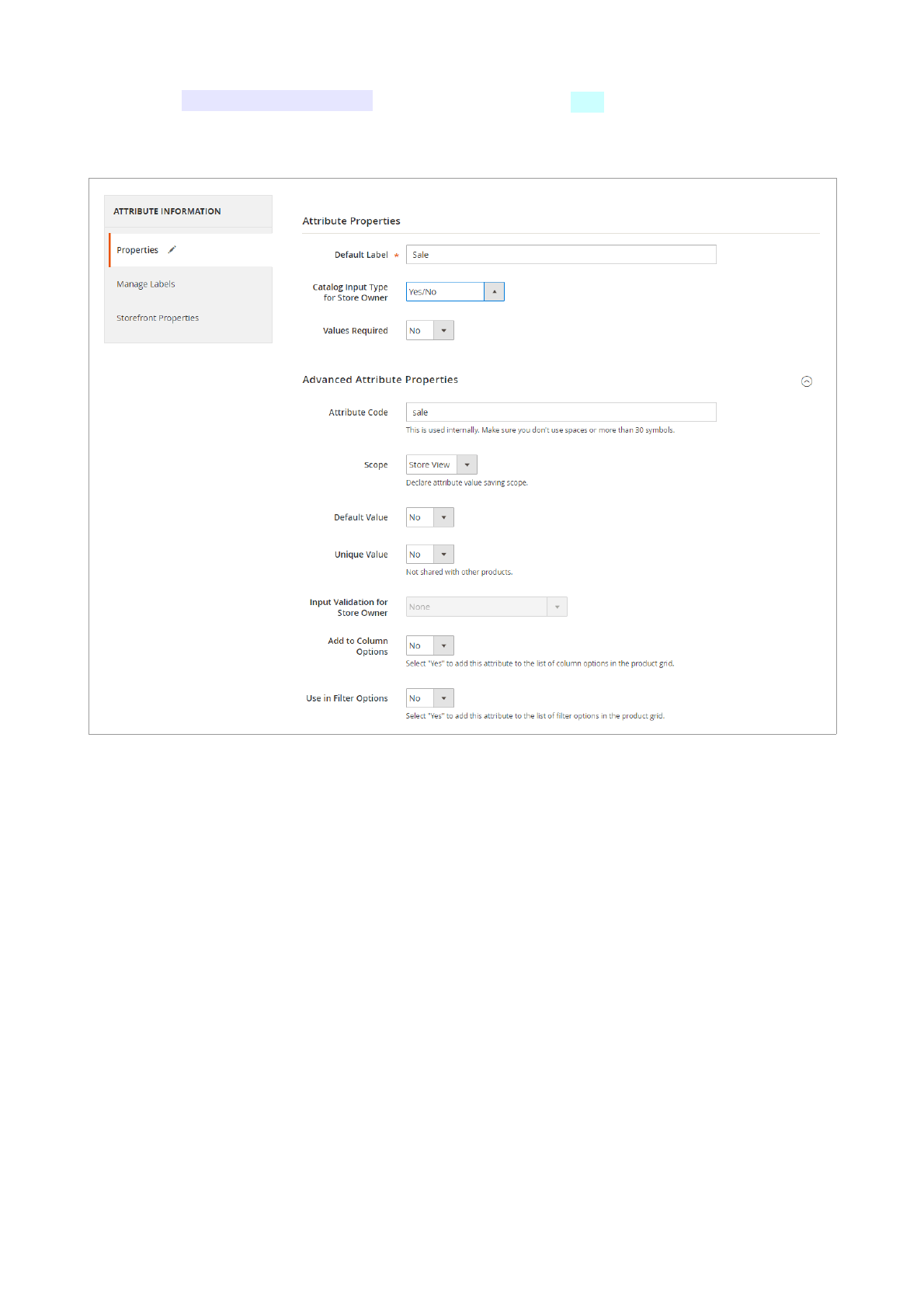Click the pencil icon next to Properties

(x=172, y=250)
